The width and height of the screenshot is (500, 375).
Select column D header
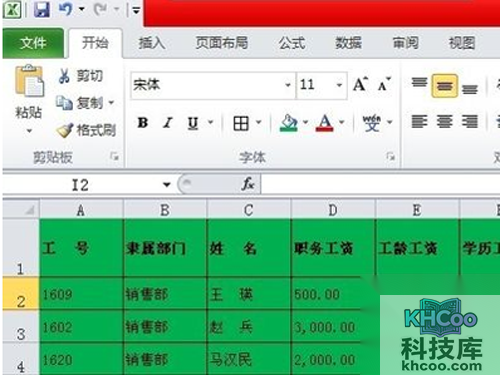point(333,210)
